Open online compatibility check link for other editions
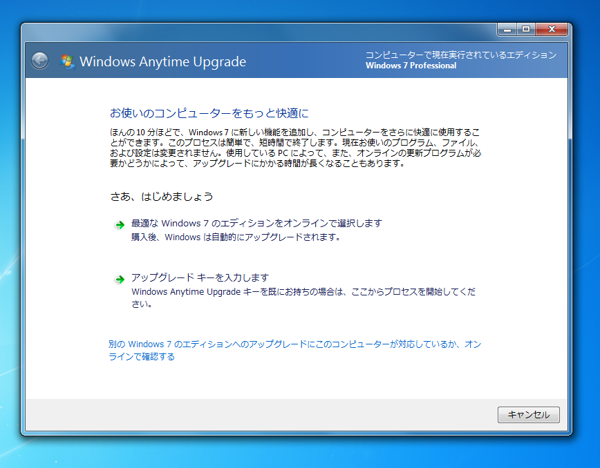The image size is (600, 468). tap(295, 350)
